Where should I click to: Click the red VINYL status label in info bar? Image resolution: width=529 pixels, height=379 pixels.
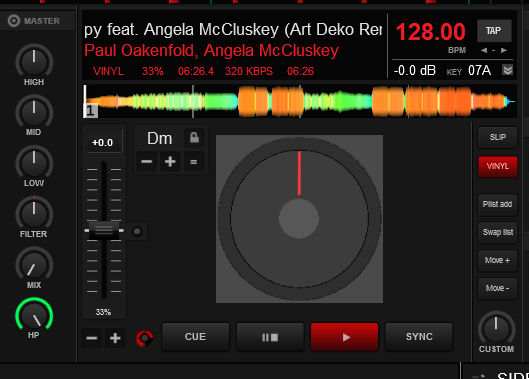pos(108,71)
